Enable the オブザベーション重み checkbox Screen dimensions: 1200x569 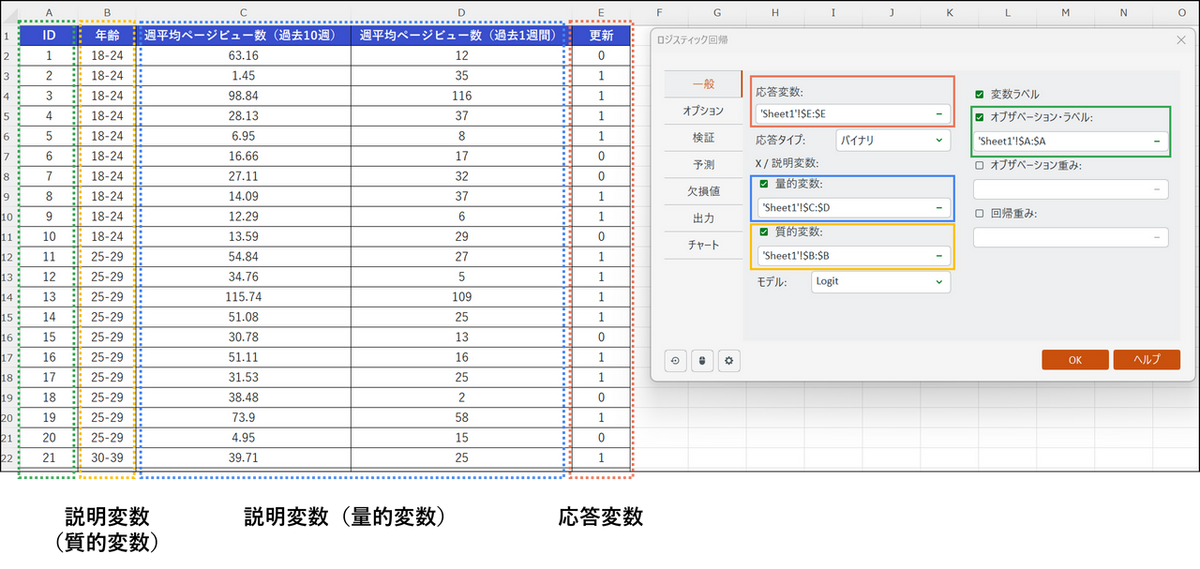point(980,165)
